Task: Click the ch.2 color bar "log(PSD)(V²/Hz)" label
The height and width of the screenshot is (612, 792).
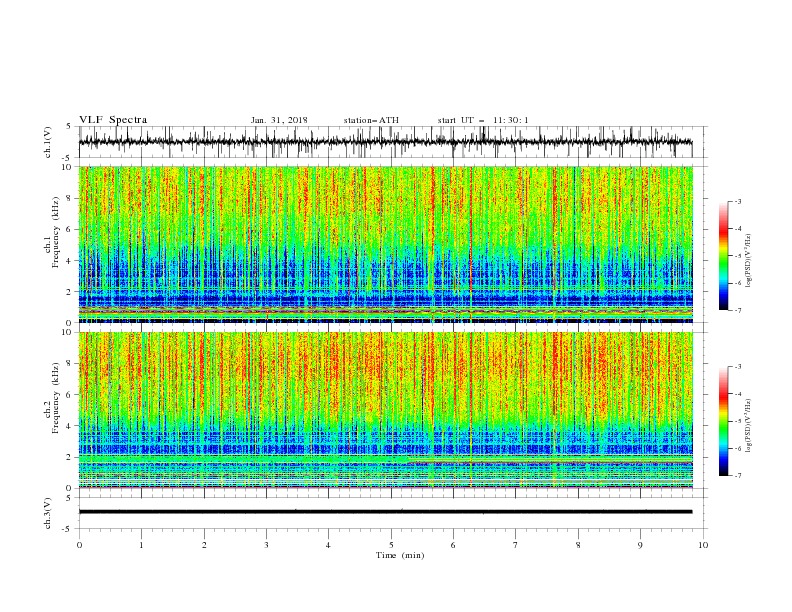Action: [749, 426]
